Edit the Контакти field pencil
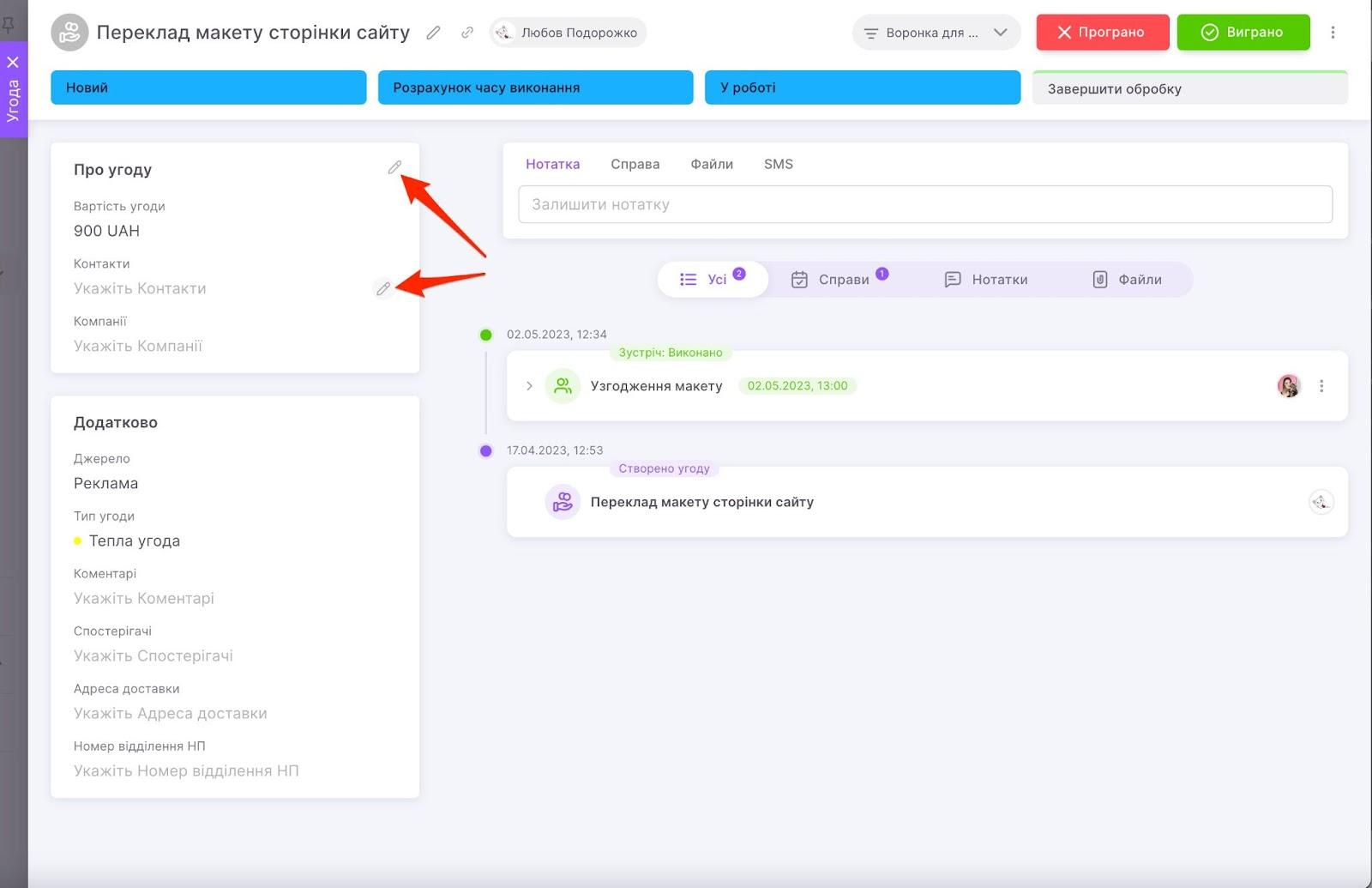The image size is (1372, 888). point(383,288)
